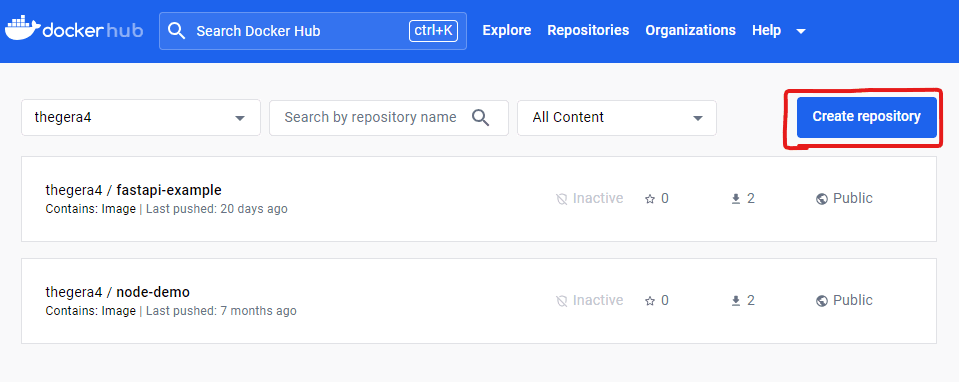Click 'Last pushed: 7 months ago' text
The image size is (959, 382).
coord(221,311)
